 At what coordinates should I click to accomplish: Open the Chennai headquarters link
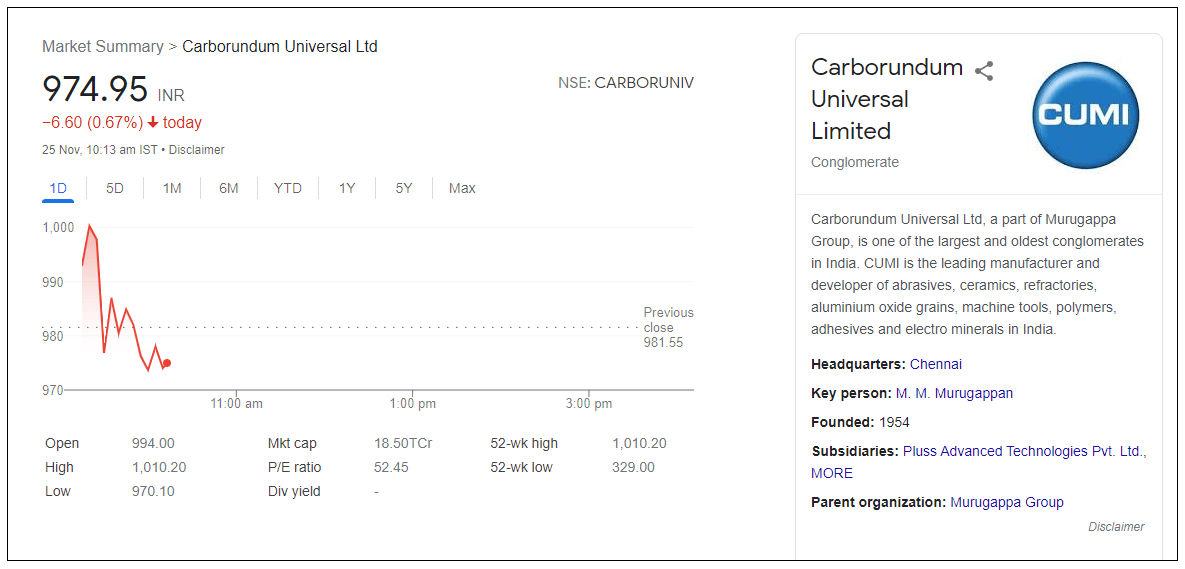click(936, 364)
